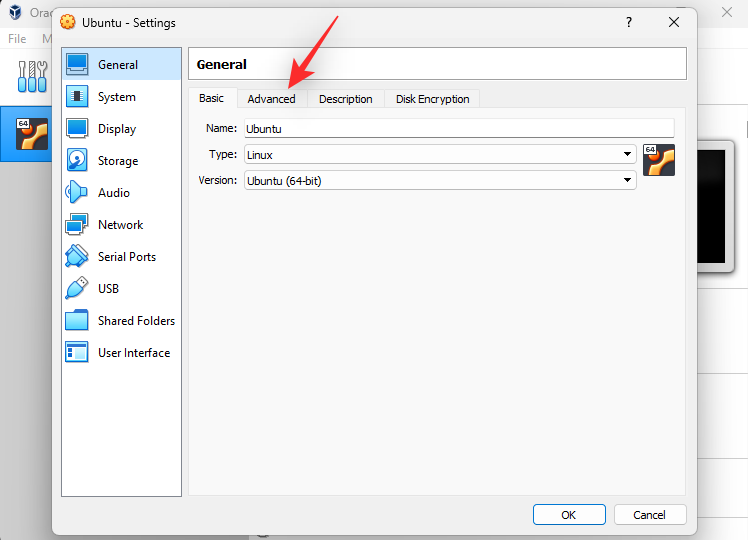Click the help question mark button

[x=629, y=21]
